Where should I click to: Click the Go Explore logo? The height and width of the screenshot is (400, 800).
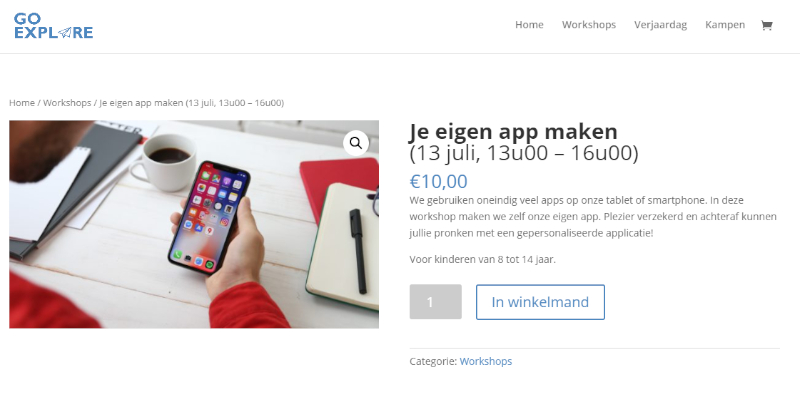click(54, 26)
